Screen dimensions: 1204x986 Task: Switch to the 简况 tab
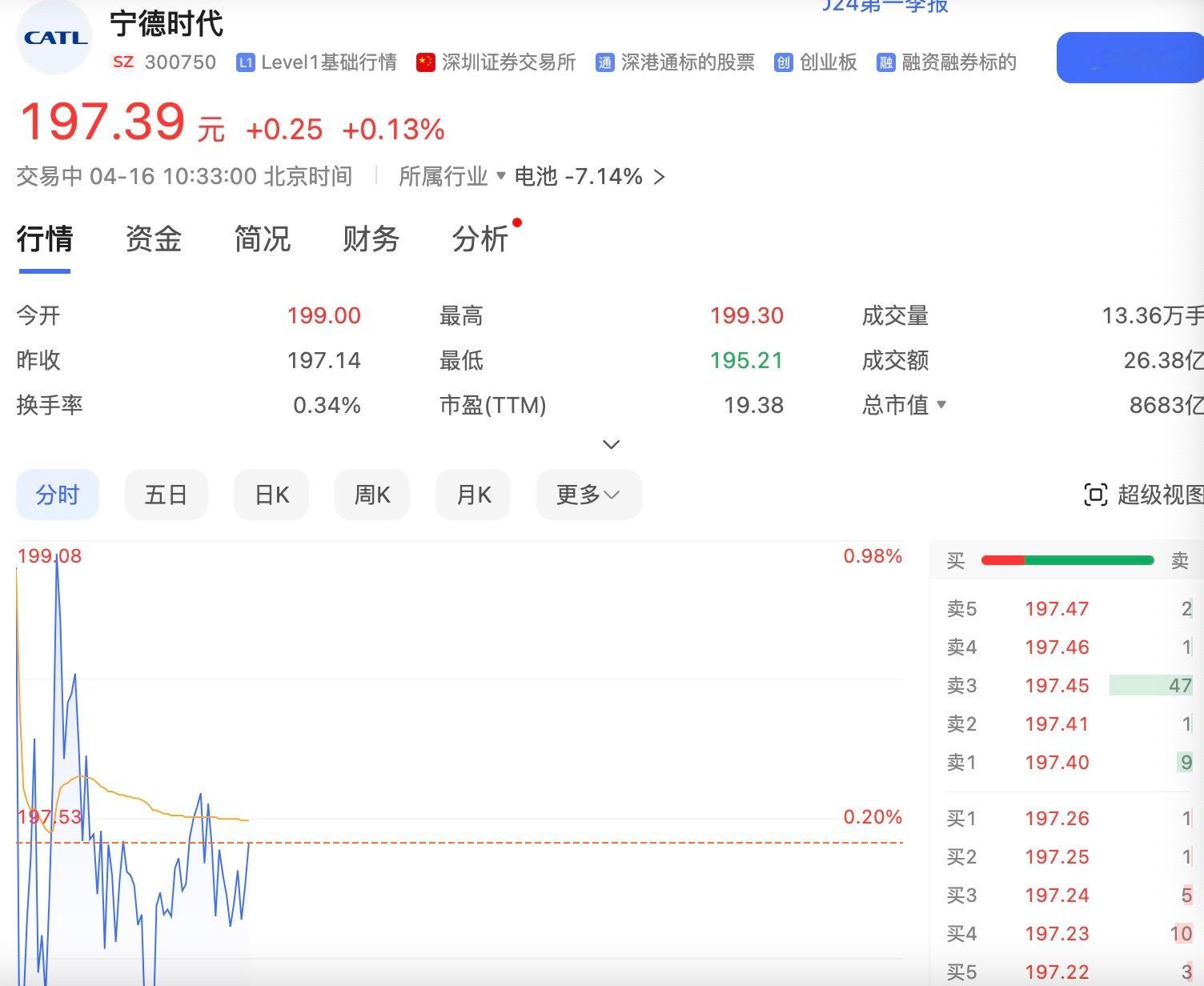pos(263,238)
